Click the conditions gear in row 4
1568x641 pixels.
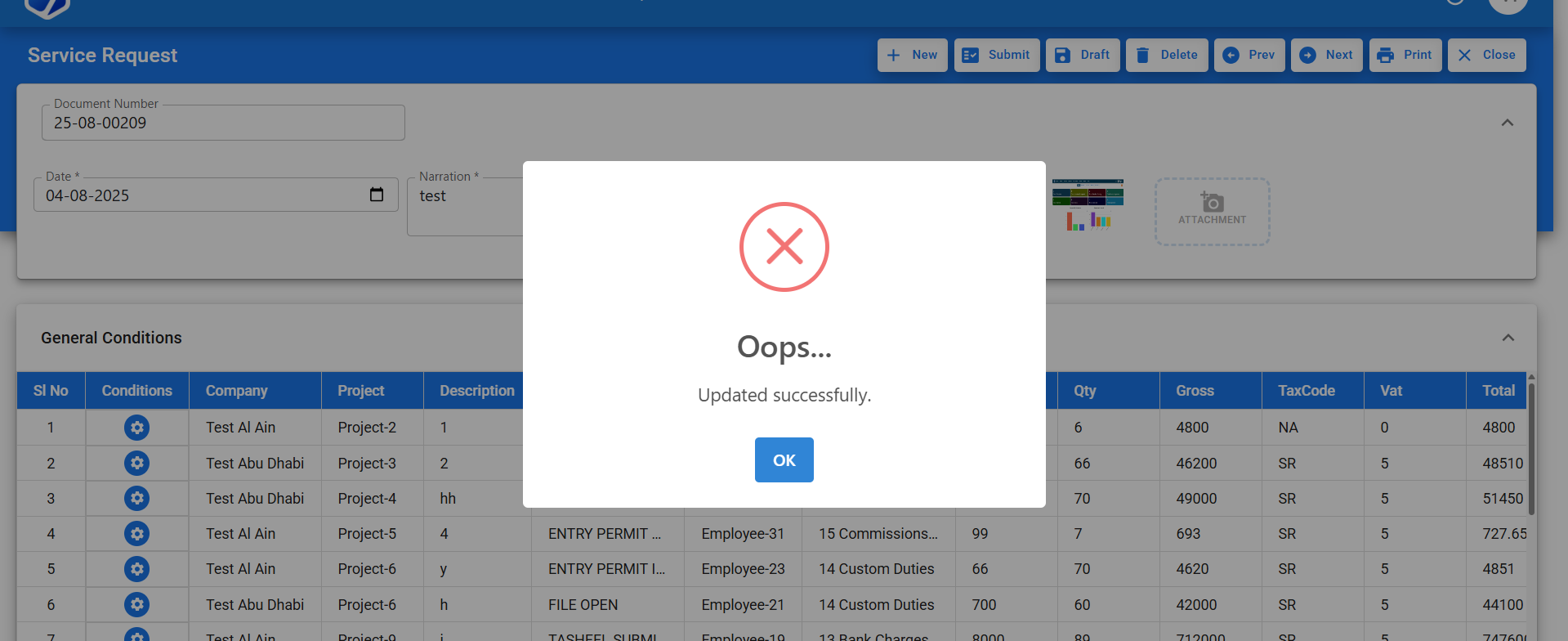click(136, 534)
